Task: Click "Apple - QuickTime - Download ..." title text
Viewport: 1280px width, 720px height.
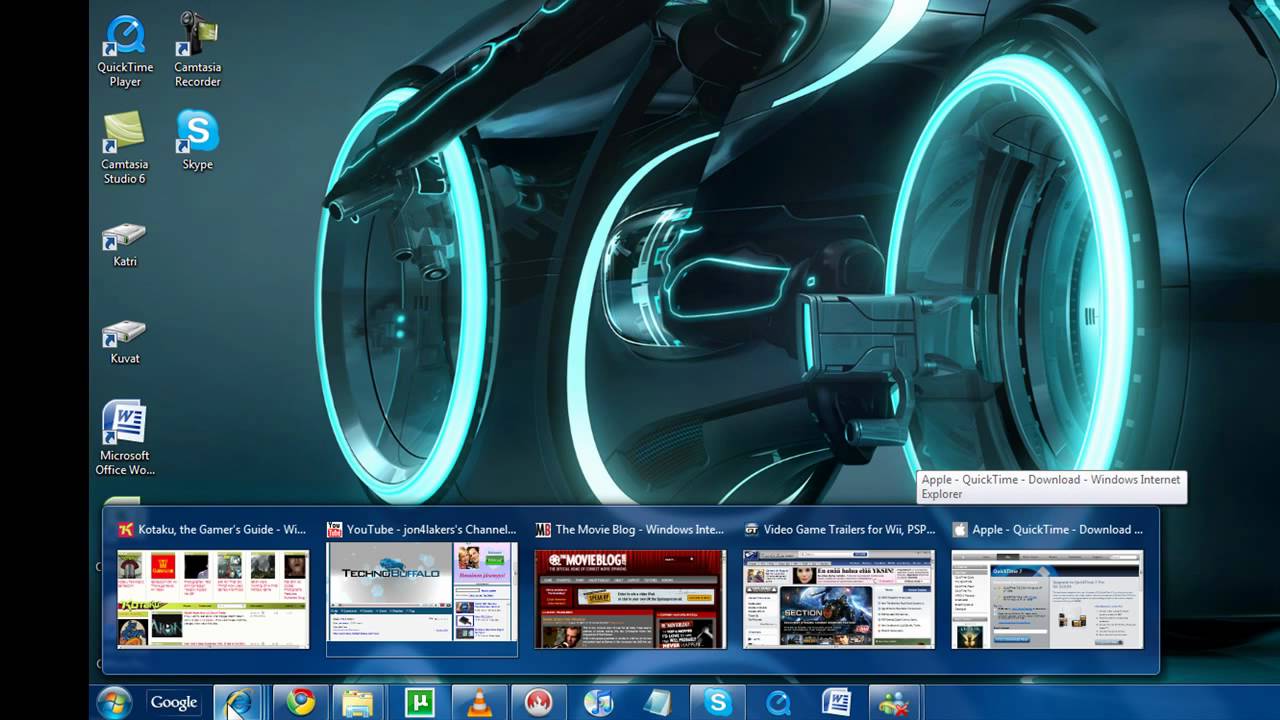Action: point(1057,530)
